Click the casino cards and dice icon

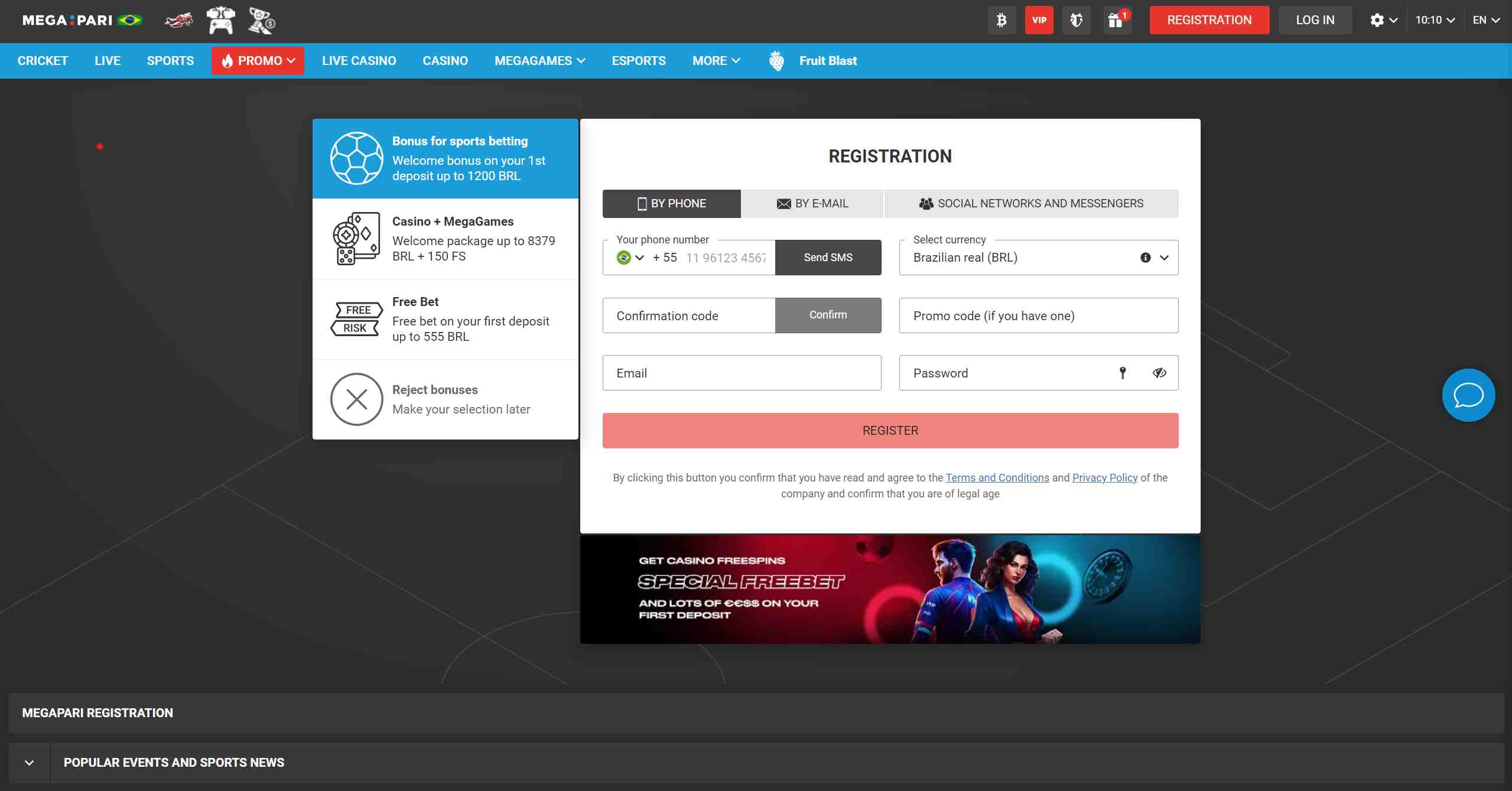(x=356, y=239)
